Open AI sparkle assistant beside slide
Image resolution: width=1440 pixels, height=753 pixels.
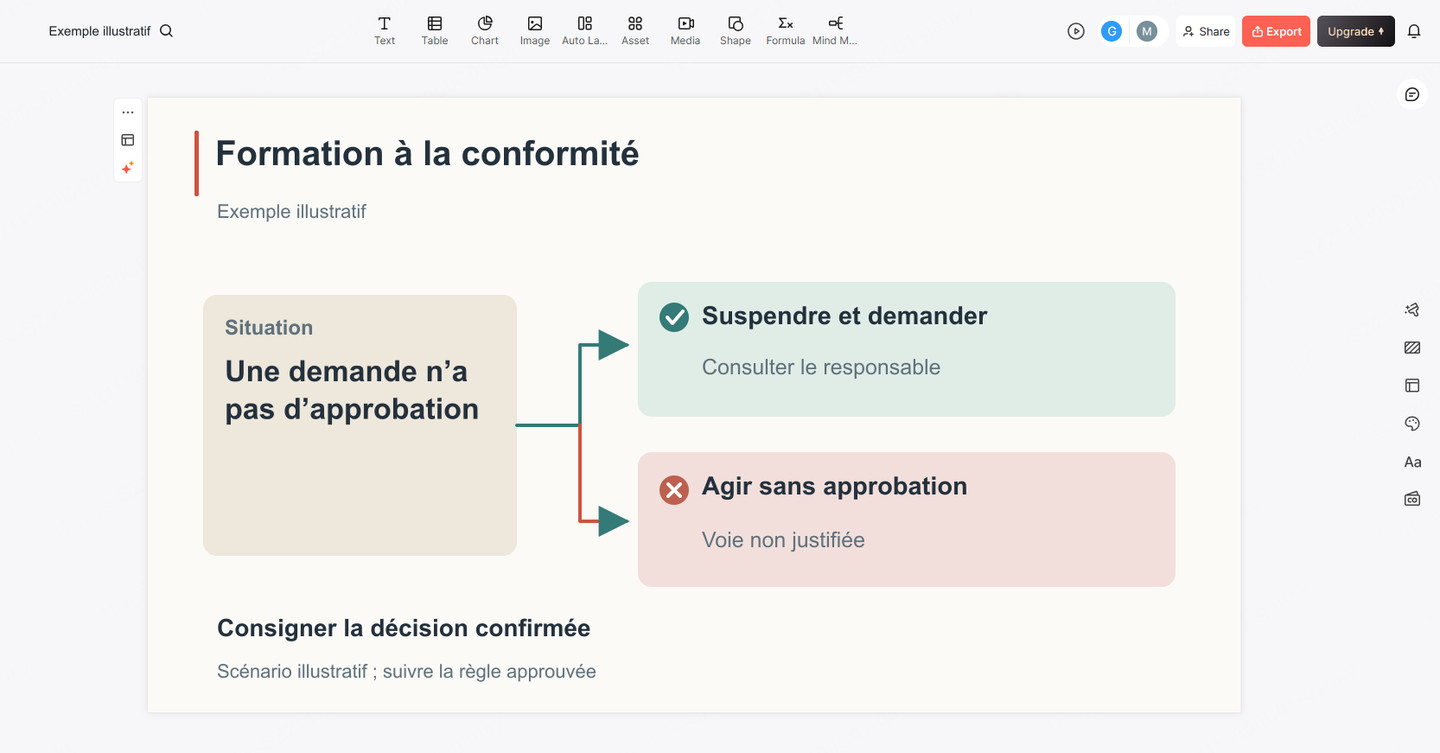coord(128,168)
